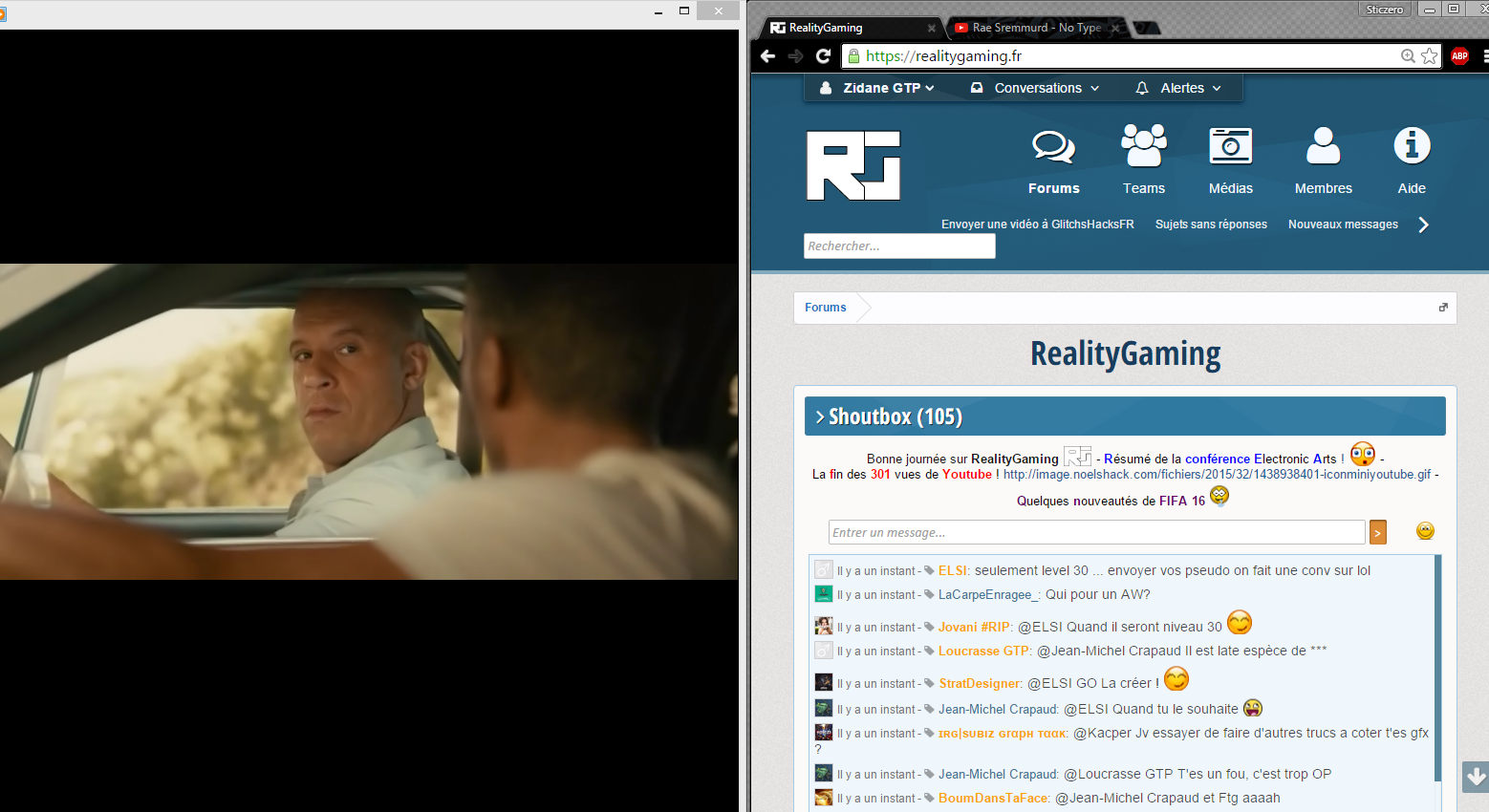Click the Aide navigation label

(1412, 188)
